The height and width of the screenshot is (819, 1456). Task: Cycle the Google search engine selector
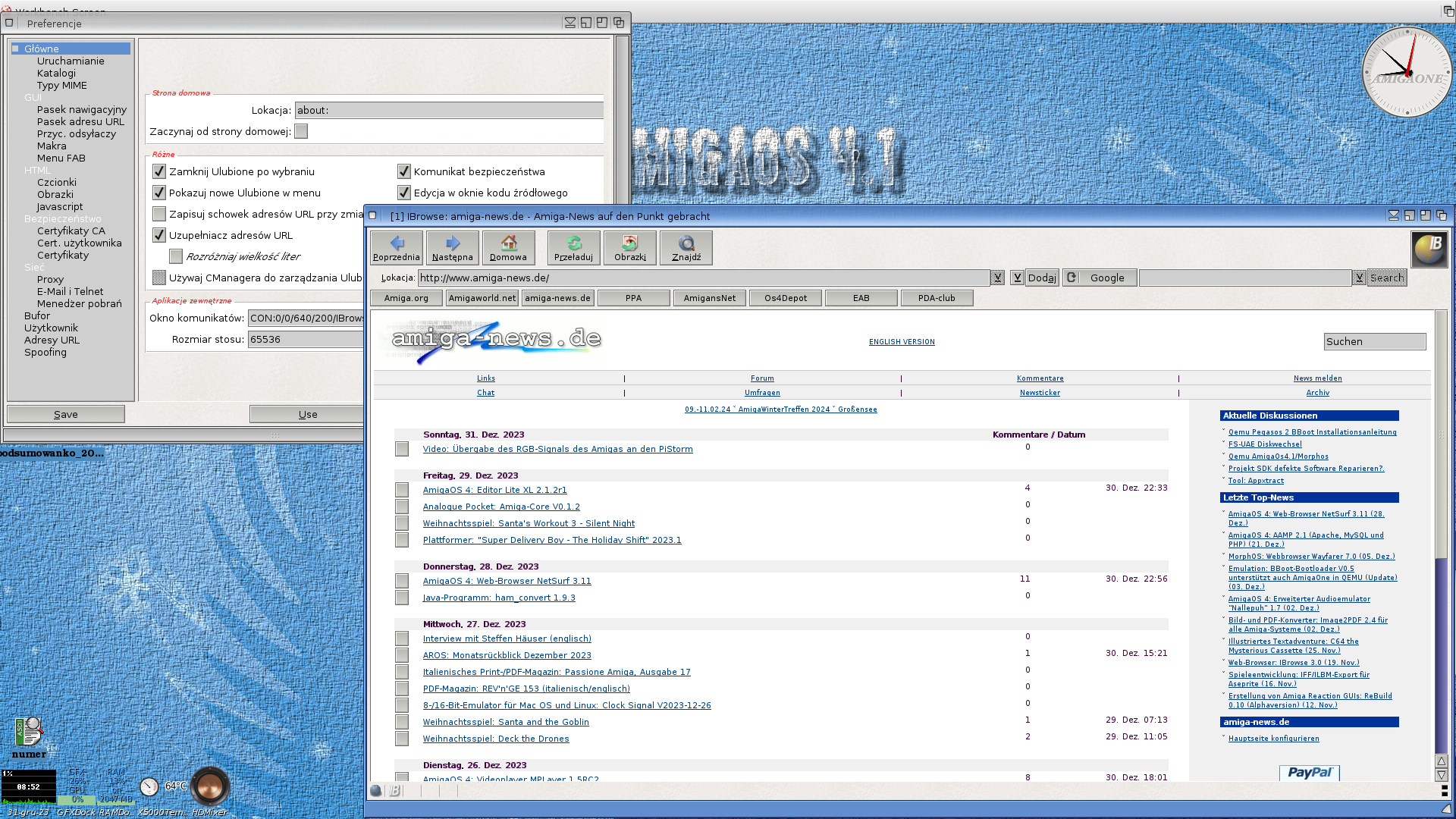(1100, 278)
